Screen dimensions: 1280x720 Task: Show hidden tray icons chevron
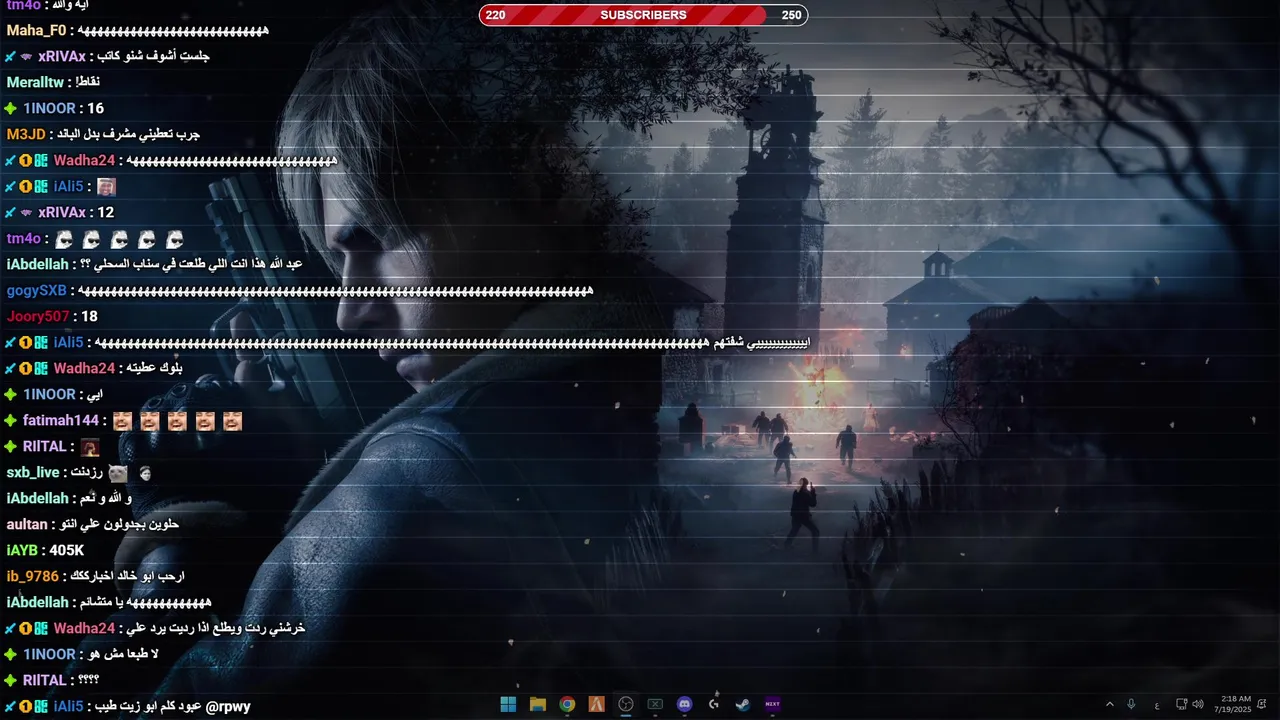(x=1109, y=704)
